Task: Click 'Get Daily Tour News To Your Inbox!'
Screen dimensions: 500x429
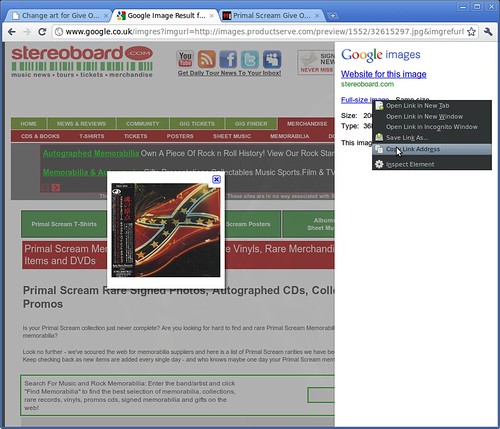Action: click(229, 73)
